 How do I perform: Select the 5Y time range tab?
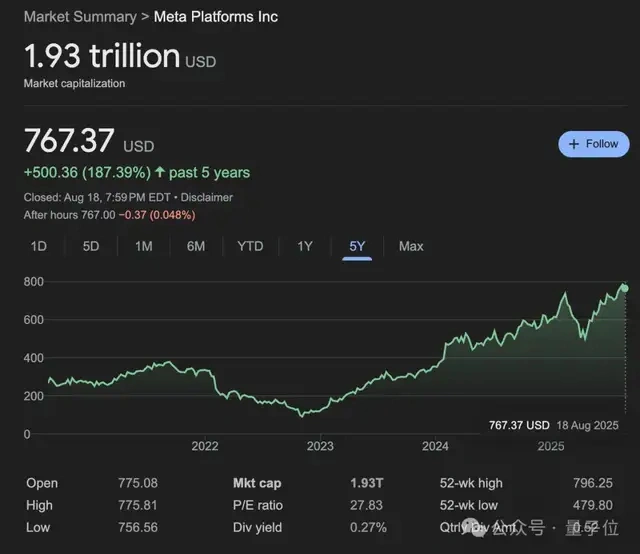[x=357, y=247]
